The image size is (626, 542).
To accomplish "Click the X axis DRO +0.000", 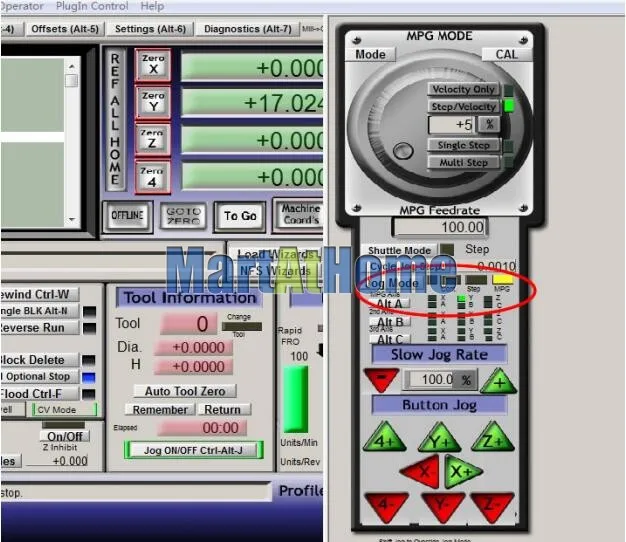I will pyautogui.click(x=252, y=67).
